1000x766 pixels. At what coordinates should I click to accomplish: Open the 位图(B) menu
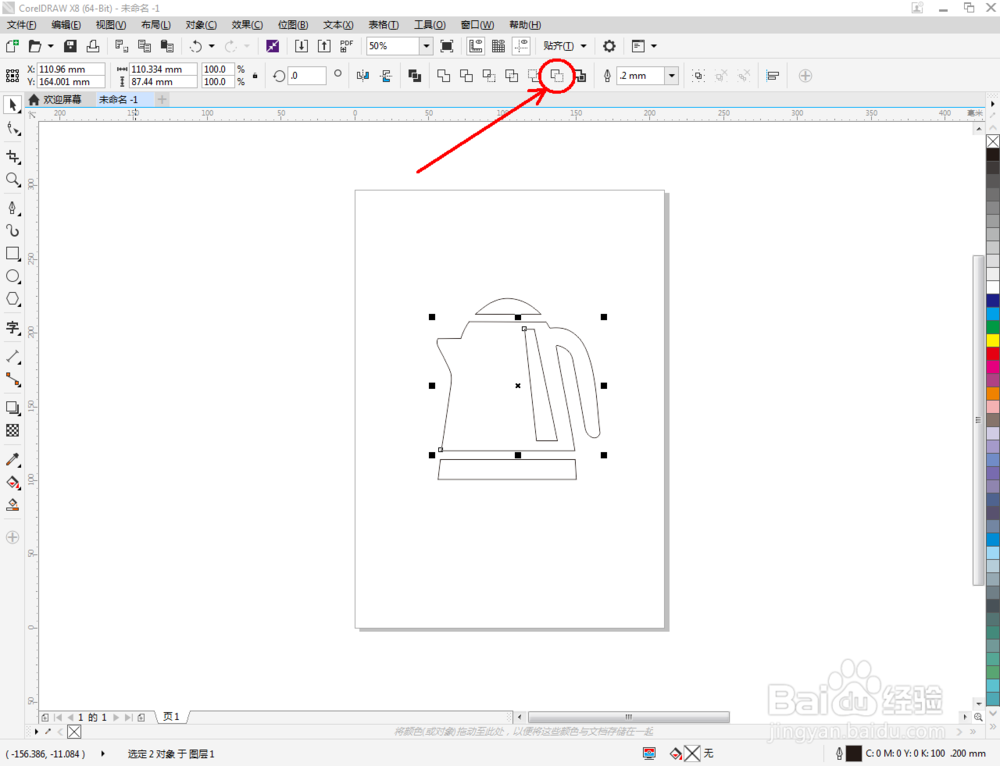pos(293,25)
